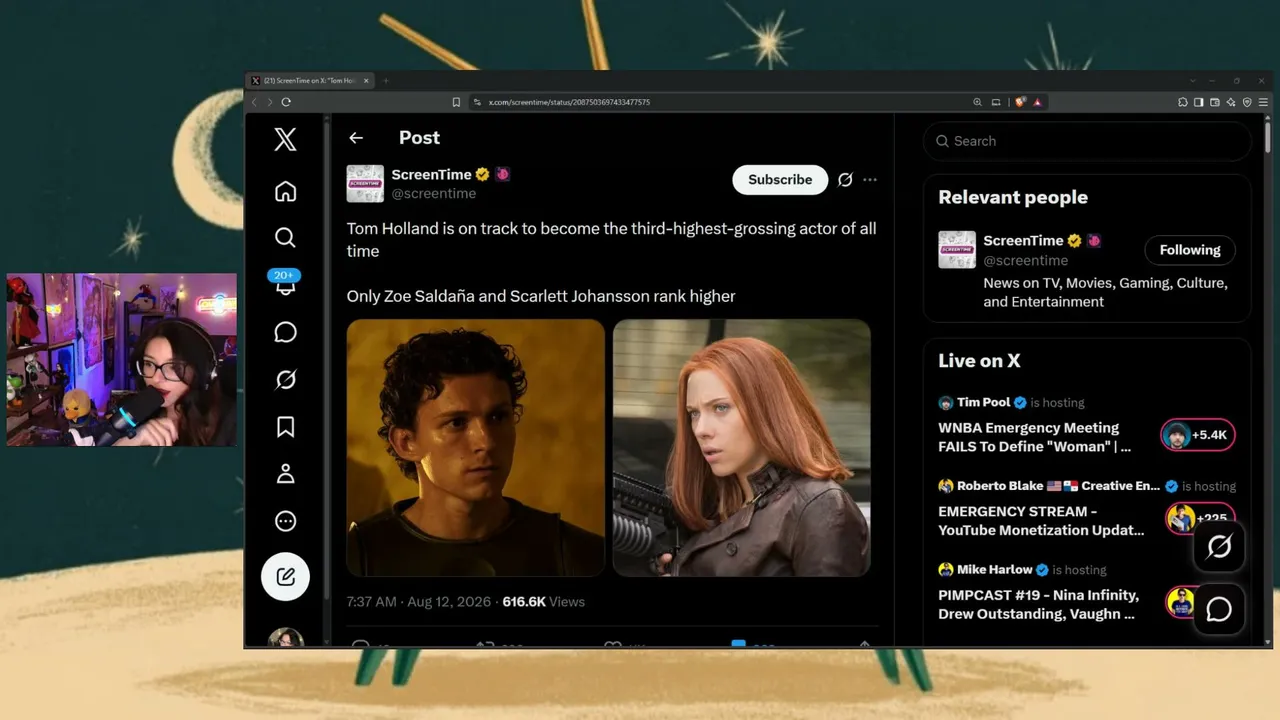Click the @screentime handle under the post author
Image resolution: width=1280 pixels, height=720 pixels.
(x=433, y=193)
